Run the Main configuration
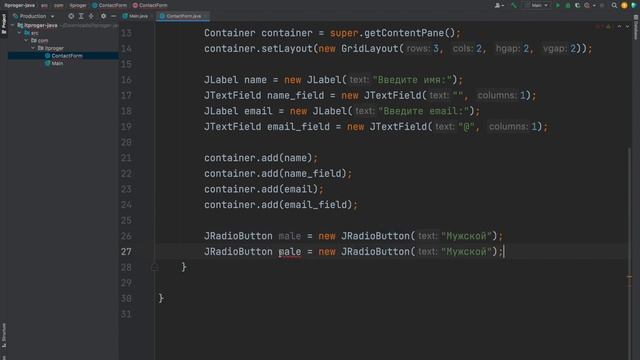The width and height of the screenshot is (640, 360). 558,5
